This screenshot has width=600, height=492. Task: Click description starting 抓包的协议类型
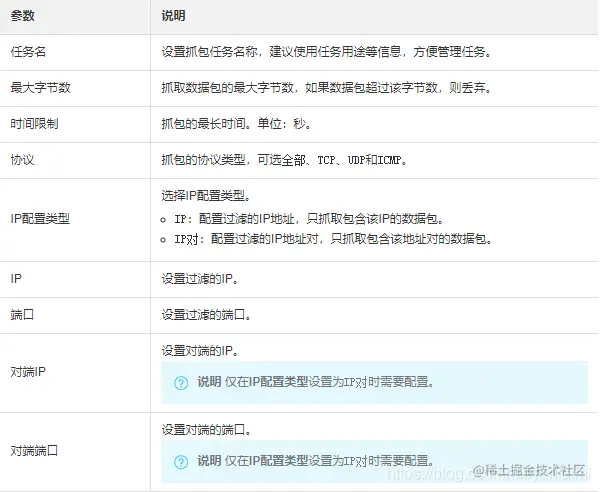(284, 160)
